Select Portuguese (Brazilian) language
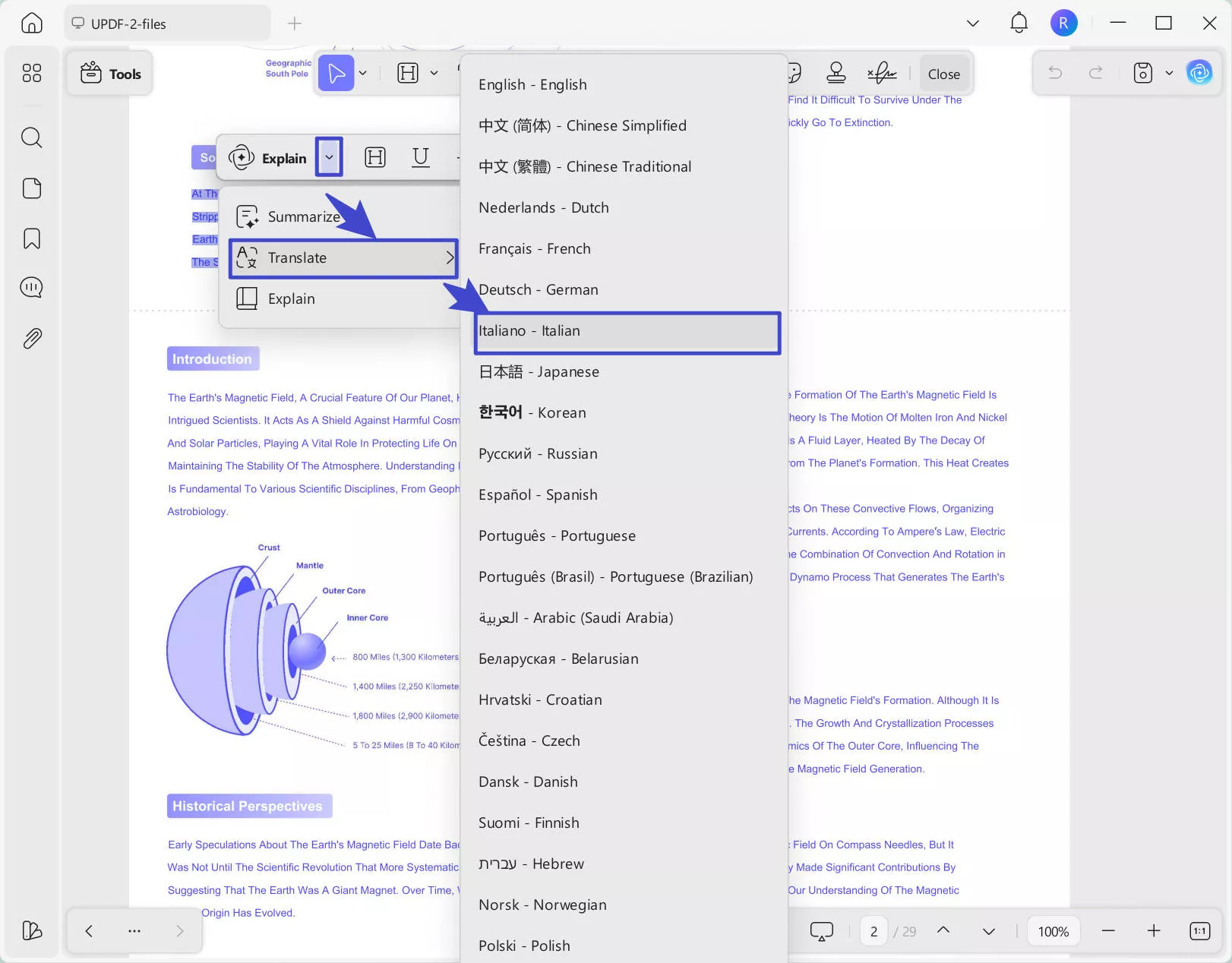Viewport: 1232px width, 963px height. (624, 576)
